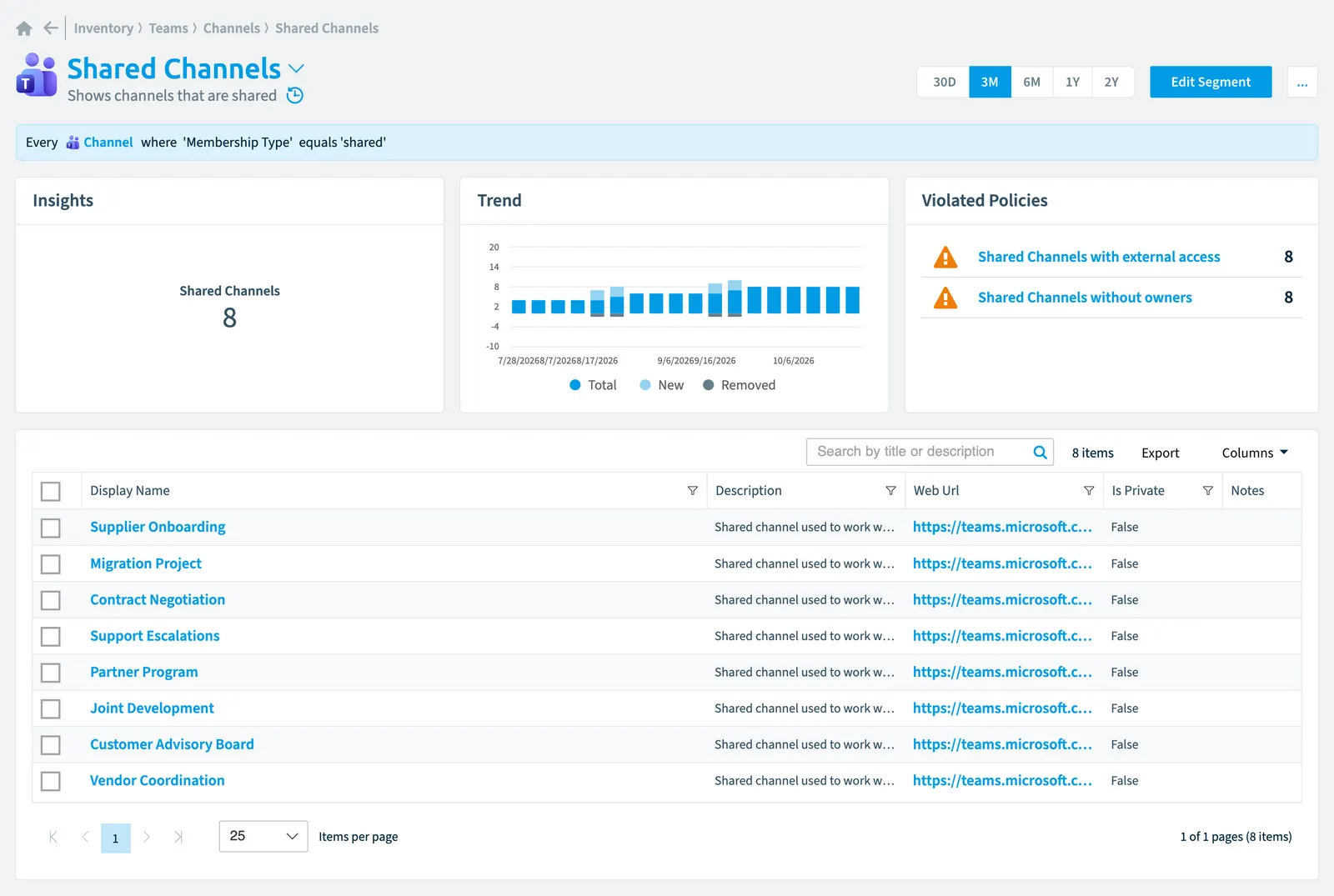The width and height of the screenshot is (1334, 896).
Task: Click the back arrow icon
Action: (51, 28)
